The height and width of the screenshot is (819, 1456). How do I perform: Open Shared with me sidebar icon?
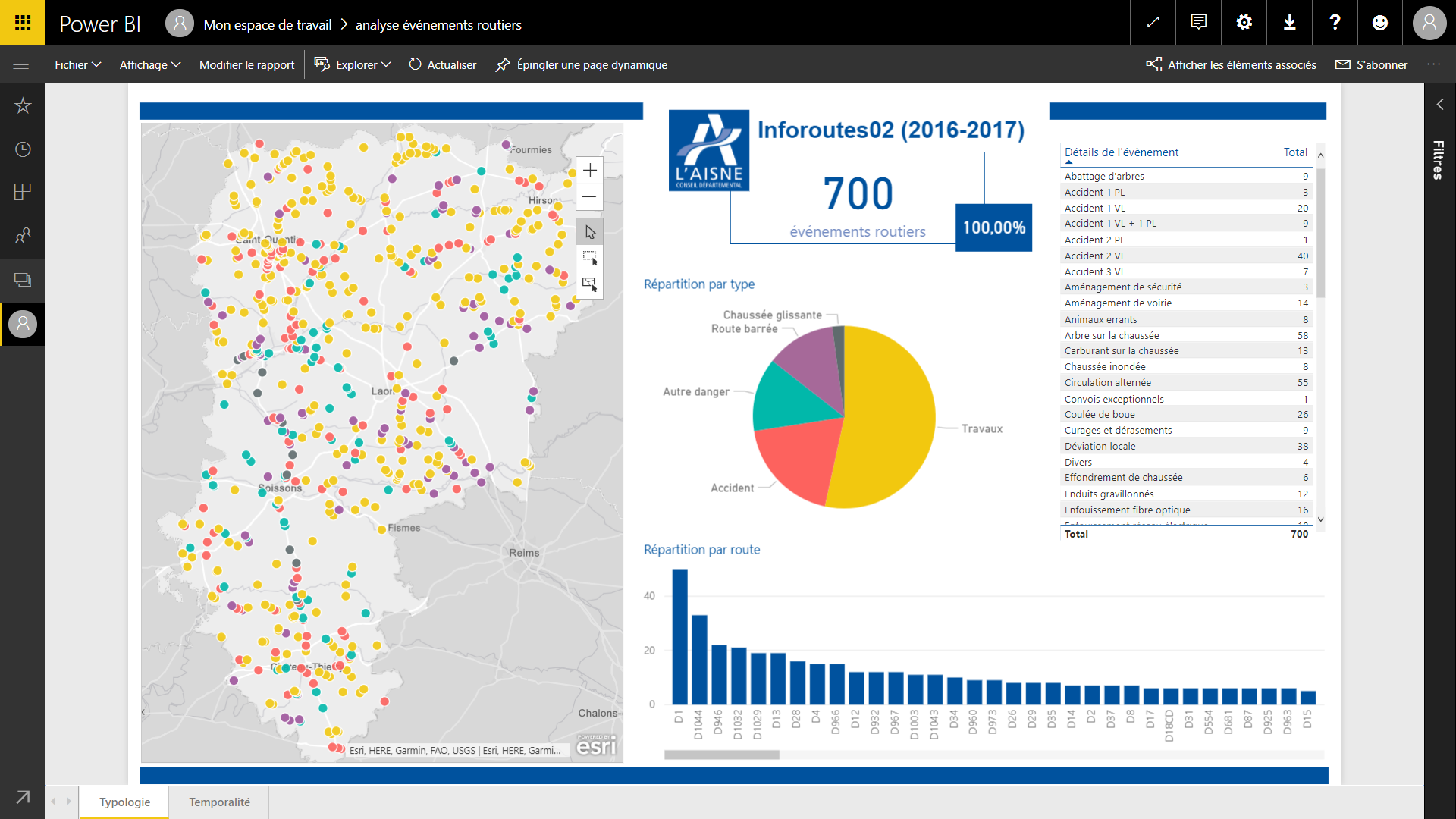coord(23,236)
